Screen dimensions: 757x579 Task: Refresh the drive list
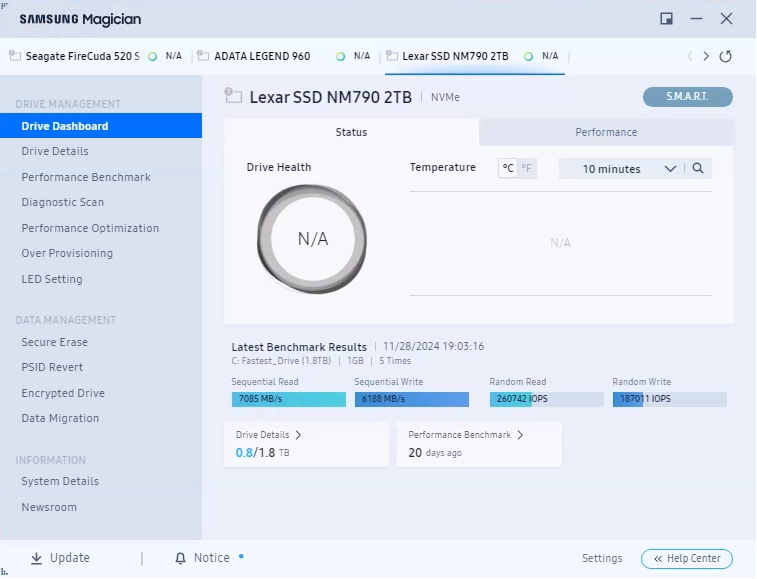pyautogui.click(x=725, y=56)
